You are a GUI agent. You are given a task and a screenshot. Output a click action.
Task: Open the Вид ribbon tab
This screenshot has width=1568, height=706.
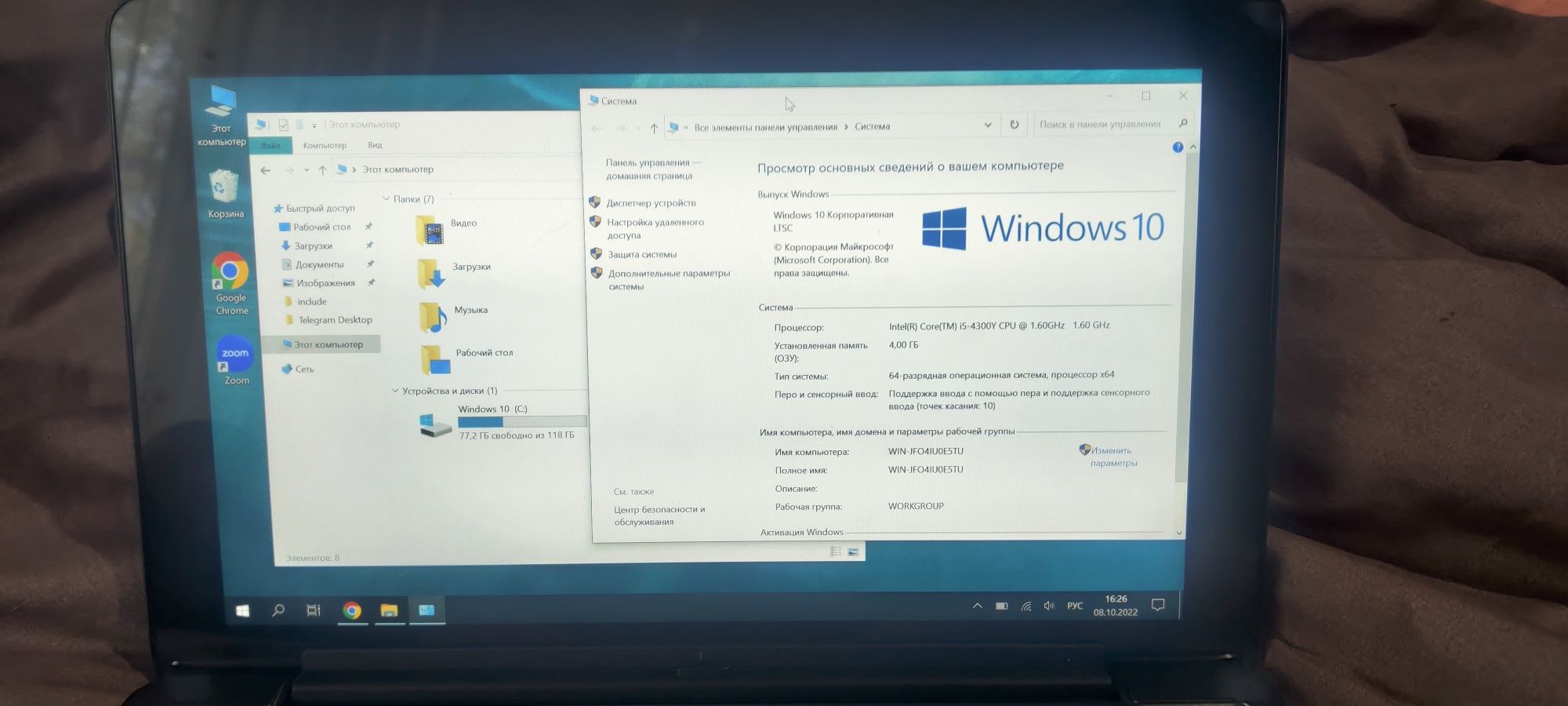tap(375, 145)
